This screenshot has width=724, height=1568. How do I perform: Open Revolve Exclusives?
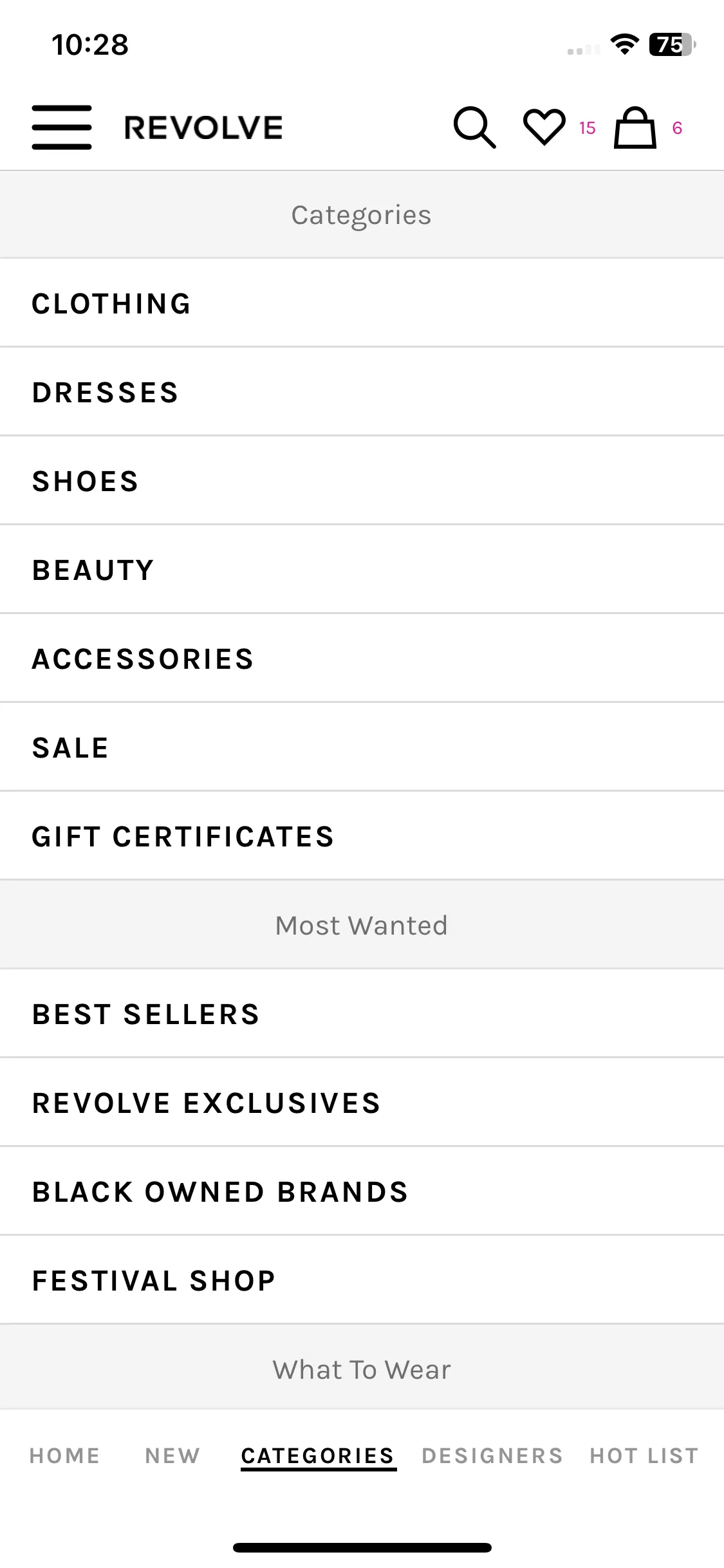pos(362,1103)
